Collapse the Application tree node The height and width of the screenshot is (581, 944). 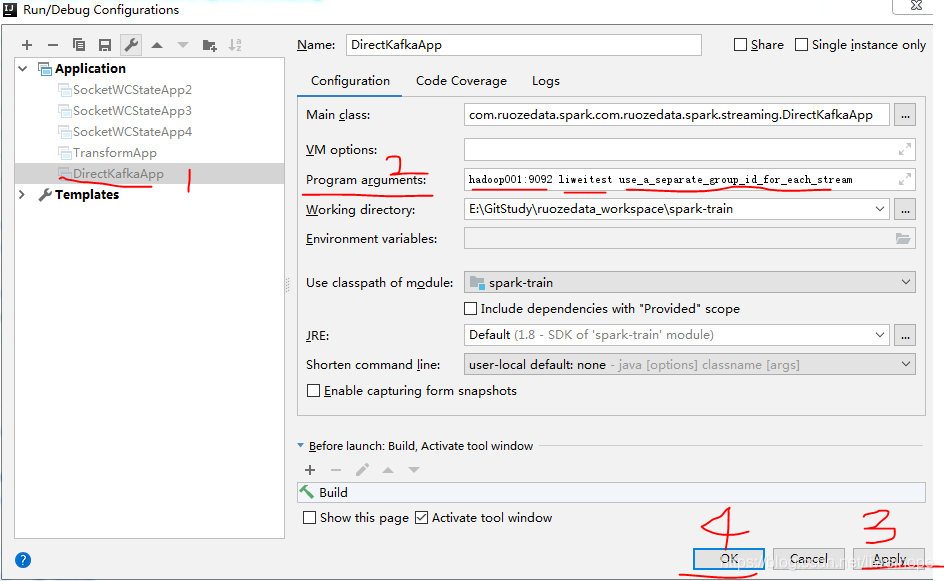(23, 69)
